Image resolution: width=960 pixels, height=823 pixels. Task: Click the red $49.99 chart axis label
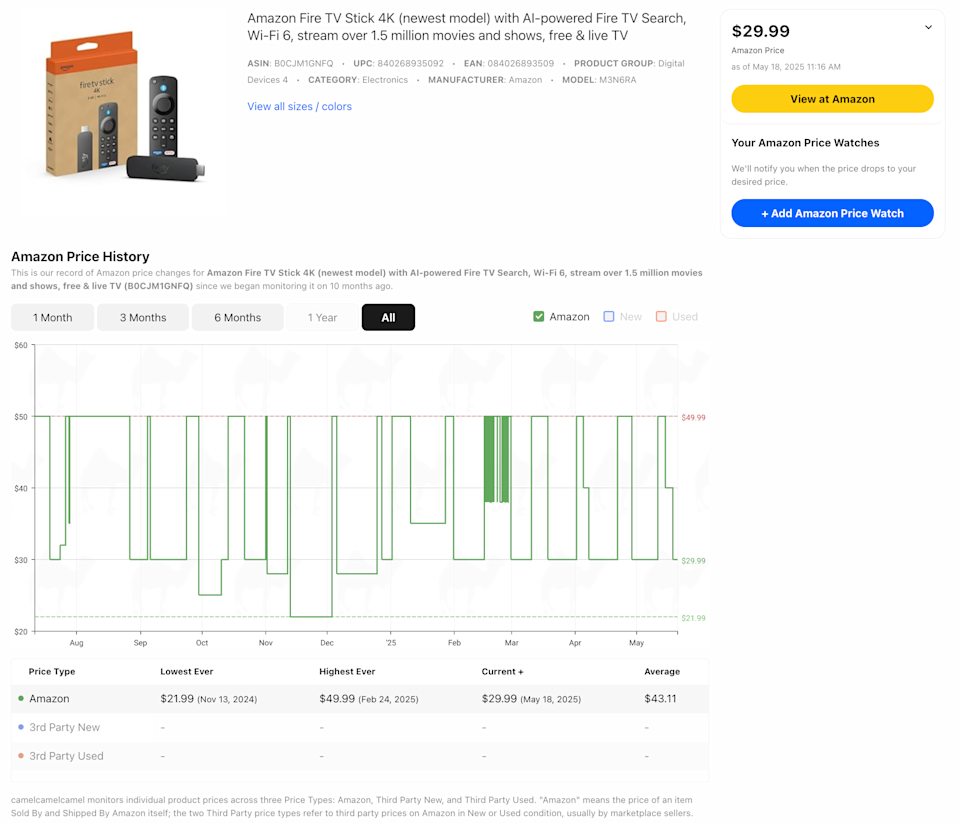pyautogui.click(x=693, y=417)
